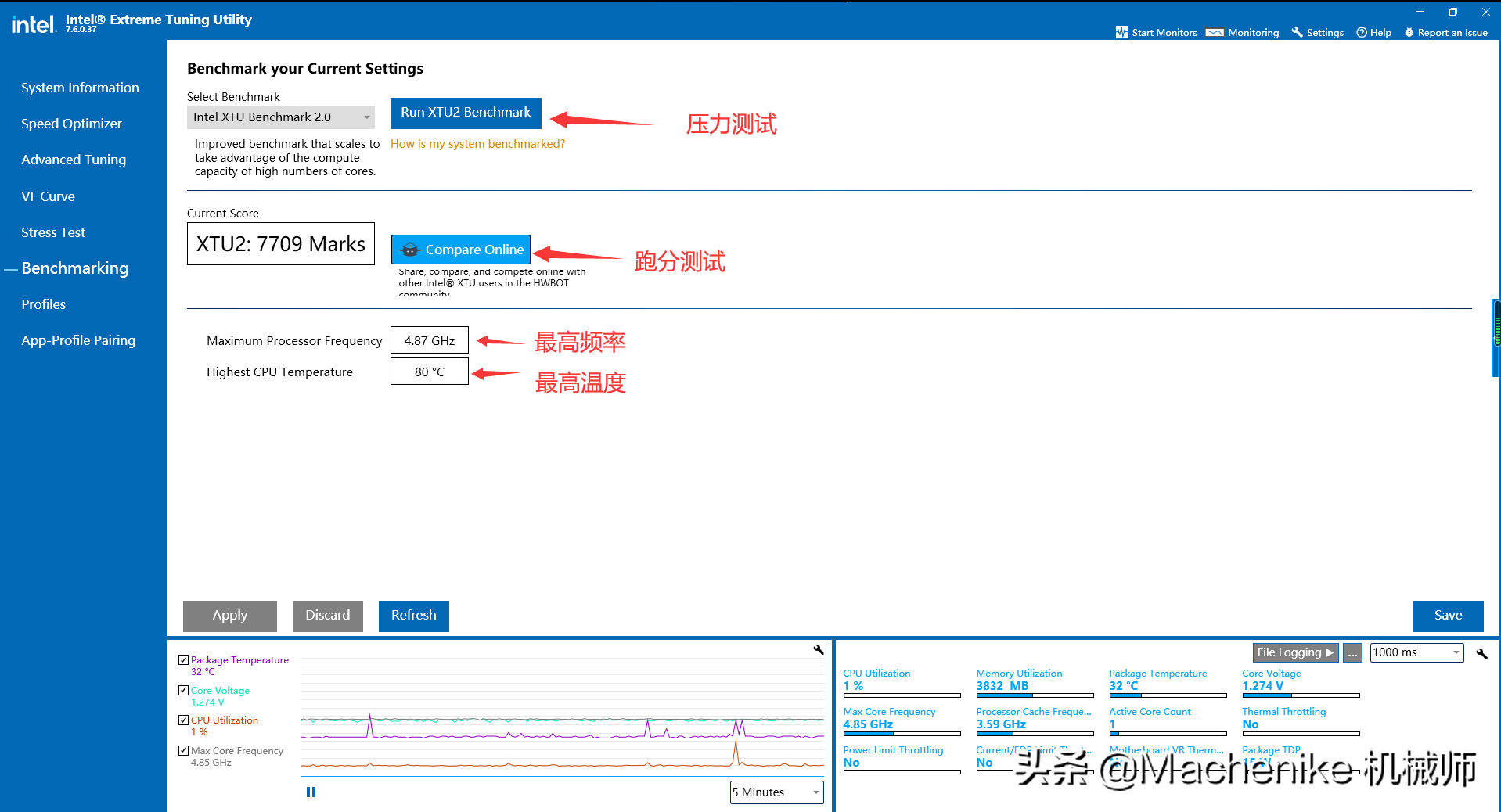Toggle the Core Voltage graph checkbox
This screenshot has width=1501, height=812.
[x=183, y=691]
